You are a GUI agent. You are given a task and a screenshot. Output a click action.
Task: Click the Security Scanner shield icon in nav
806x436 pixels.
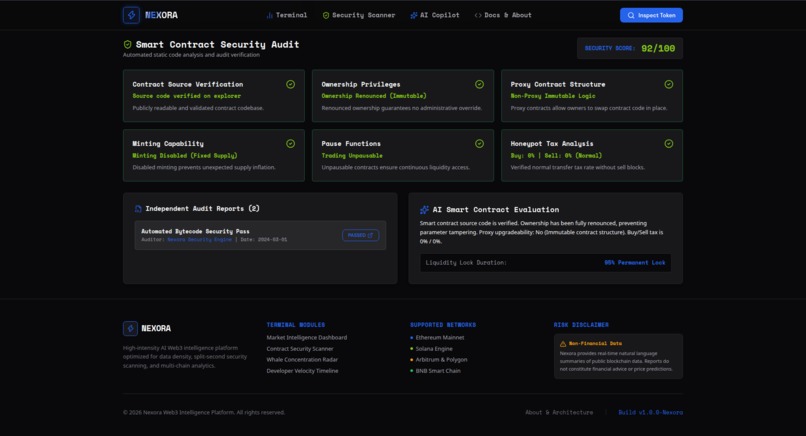pos(326,15)
